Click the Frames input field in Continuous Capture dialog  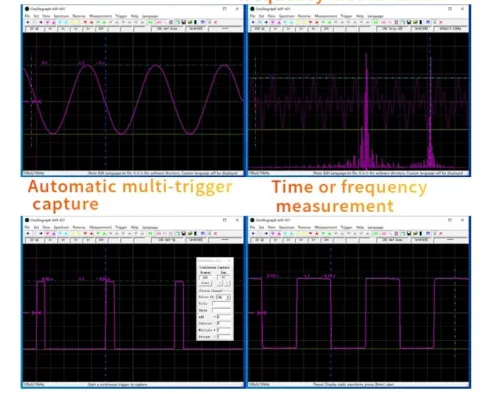point(206,278)
